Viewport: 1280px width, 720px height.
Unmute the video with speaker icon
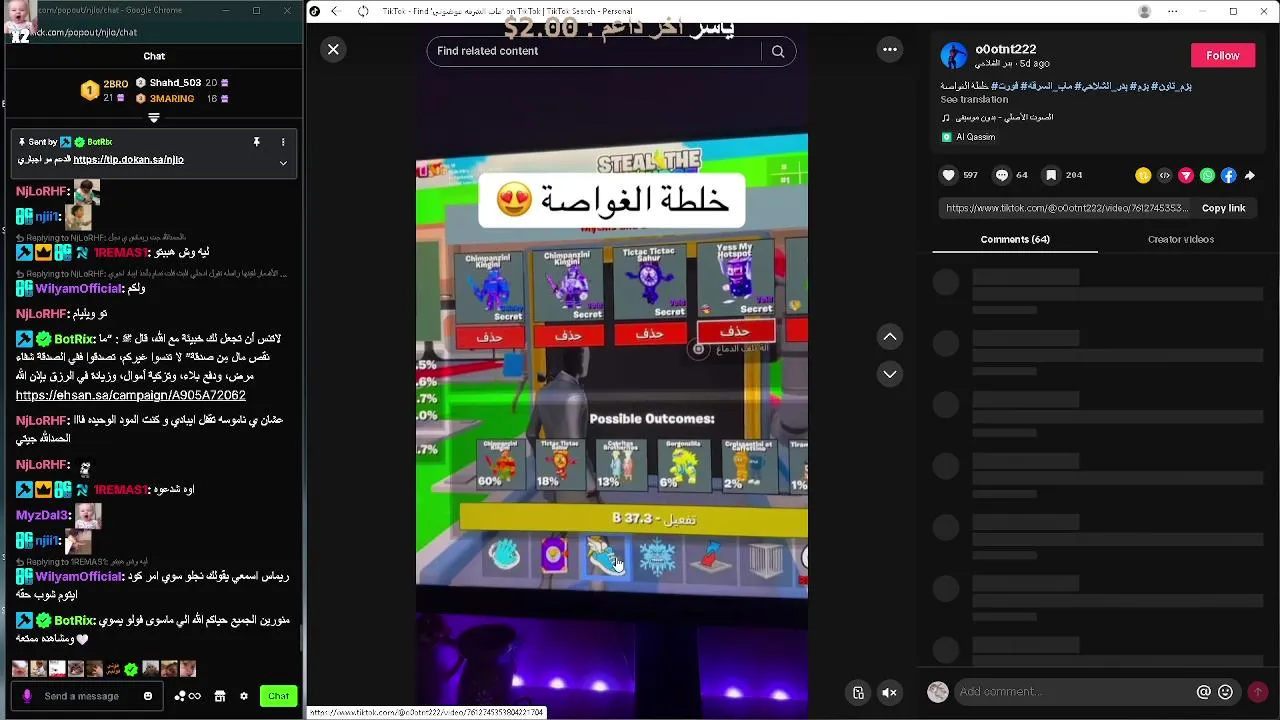click(889, 692)
